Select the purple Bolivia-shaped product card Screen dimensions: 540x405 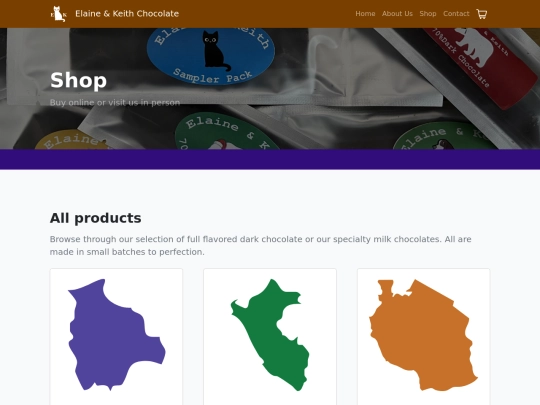[x=116, y=337]
